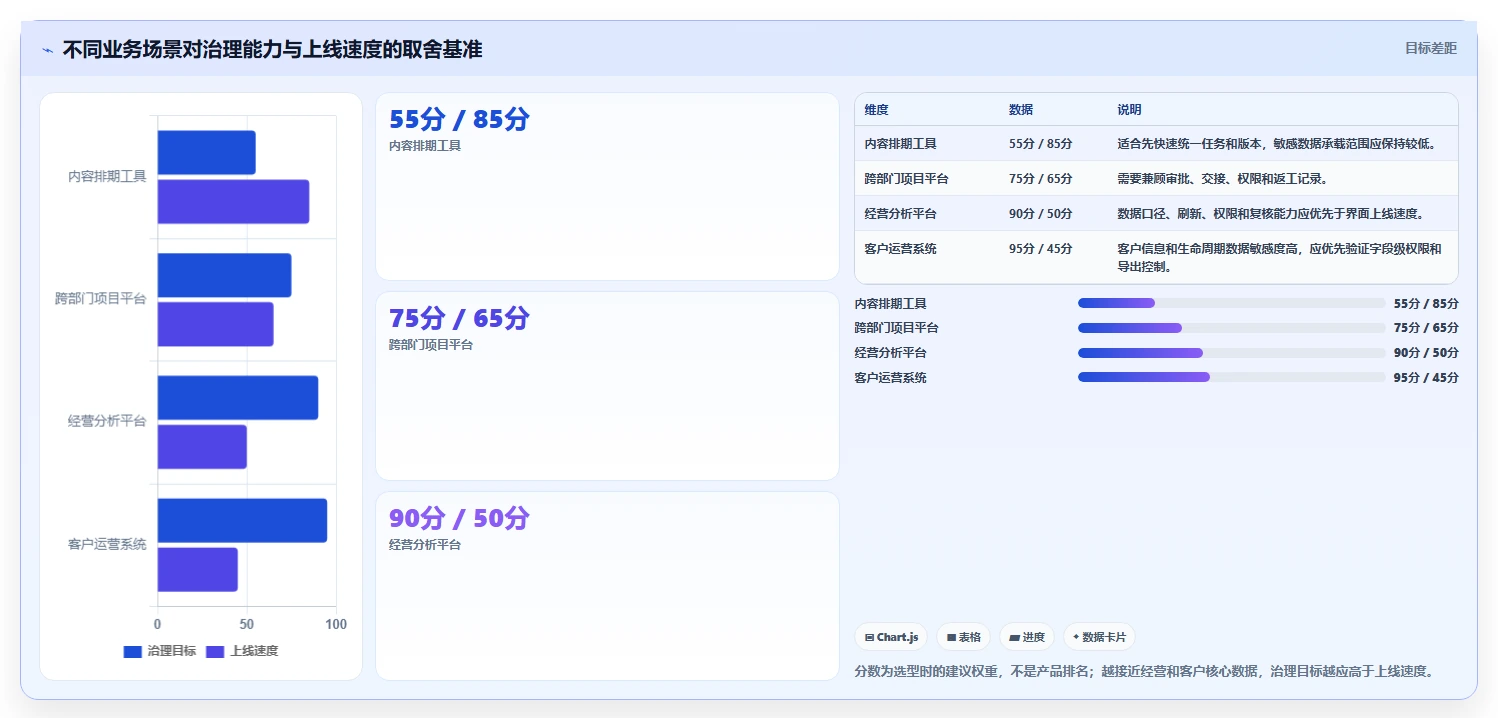Click the 经营分析平台 caption in the third card
Viewport: 1498px width, 718px height.
click(425, 545)
